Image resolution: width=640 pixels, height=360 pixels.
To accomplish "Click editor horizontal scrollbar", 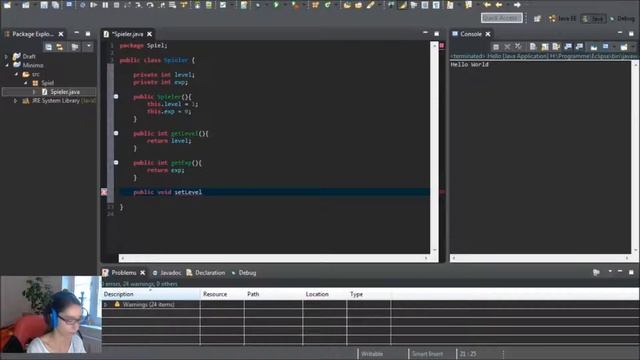I will 274,258.
